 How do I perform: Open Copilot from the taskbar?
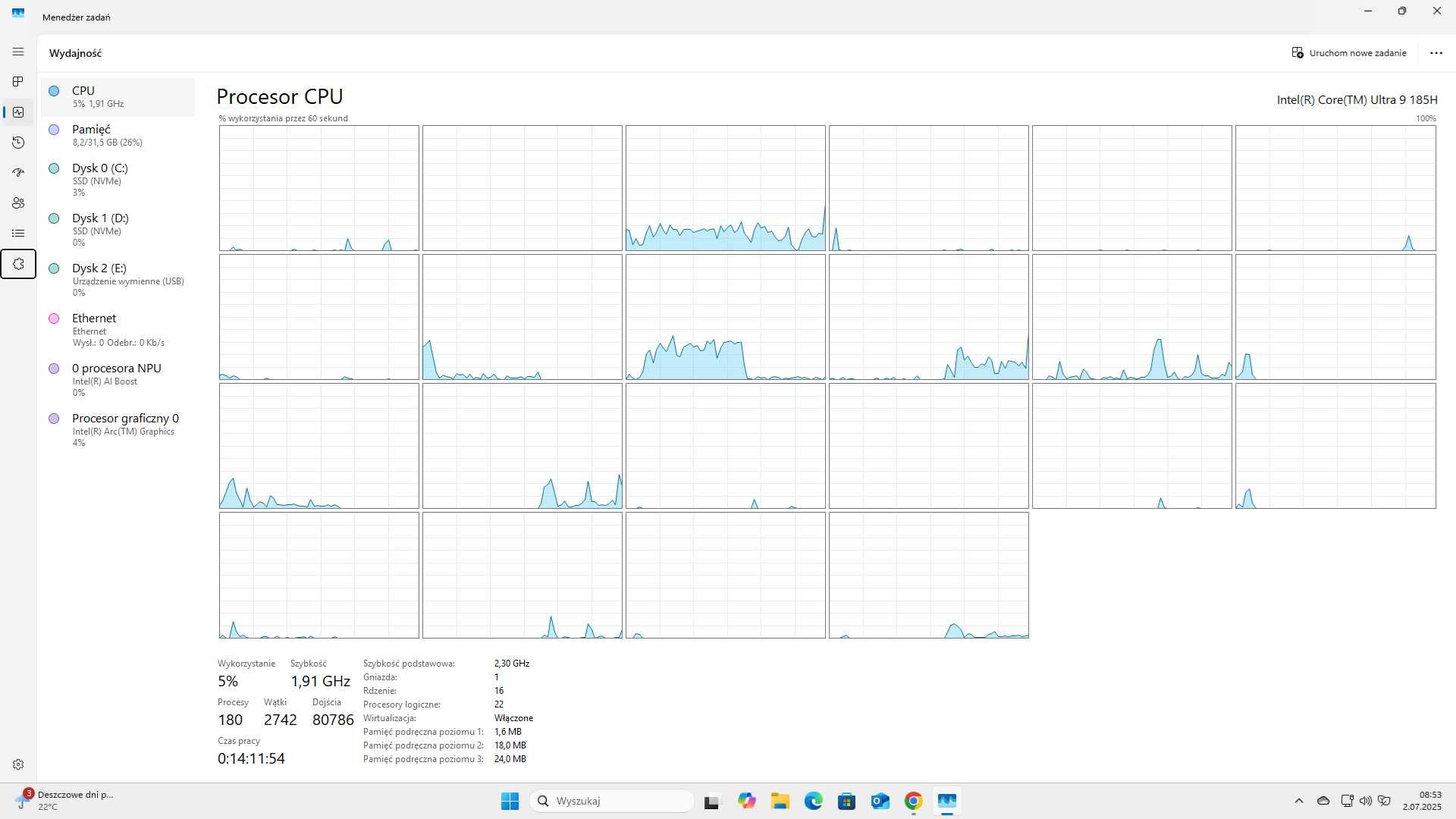pyautogui.click(x=746, y=801)
